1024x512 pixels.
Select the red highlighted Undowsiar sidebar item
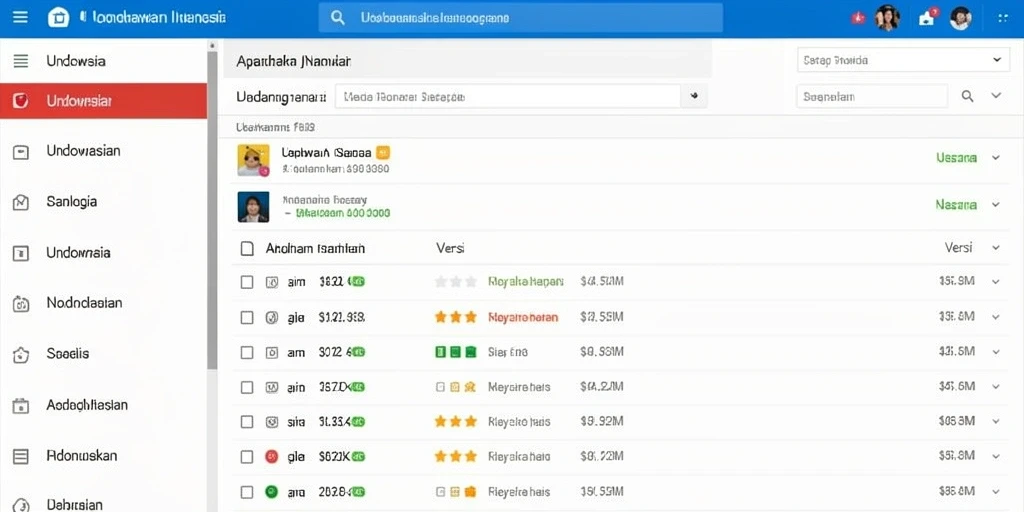tap(103, 101)
